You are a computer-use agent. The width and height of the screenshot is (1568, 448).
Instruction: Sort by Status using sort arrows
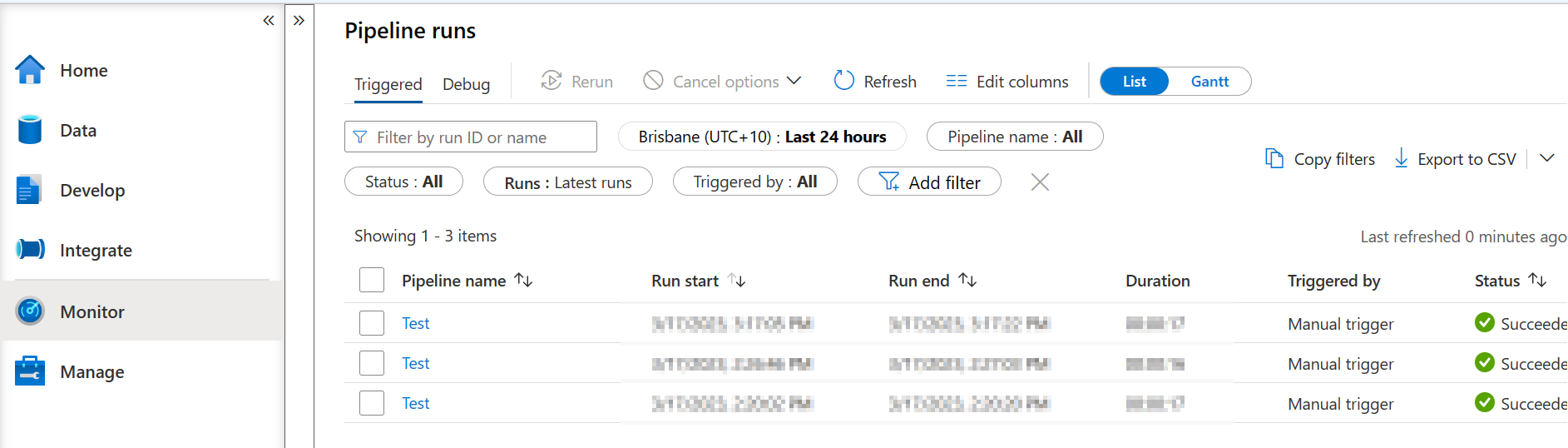[x=1537, y=280]
